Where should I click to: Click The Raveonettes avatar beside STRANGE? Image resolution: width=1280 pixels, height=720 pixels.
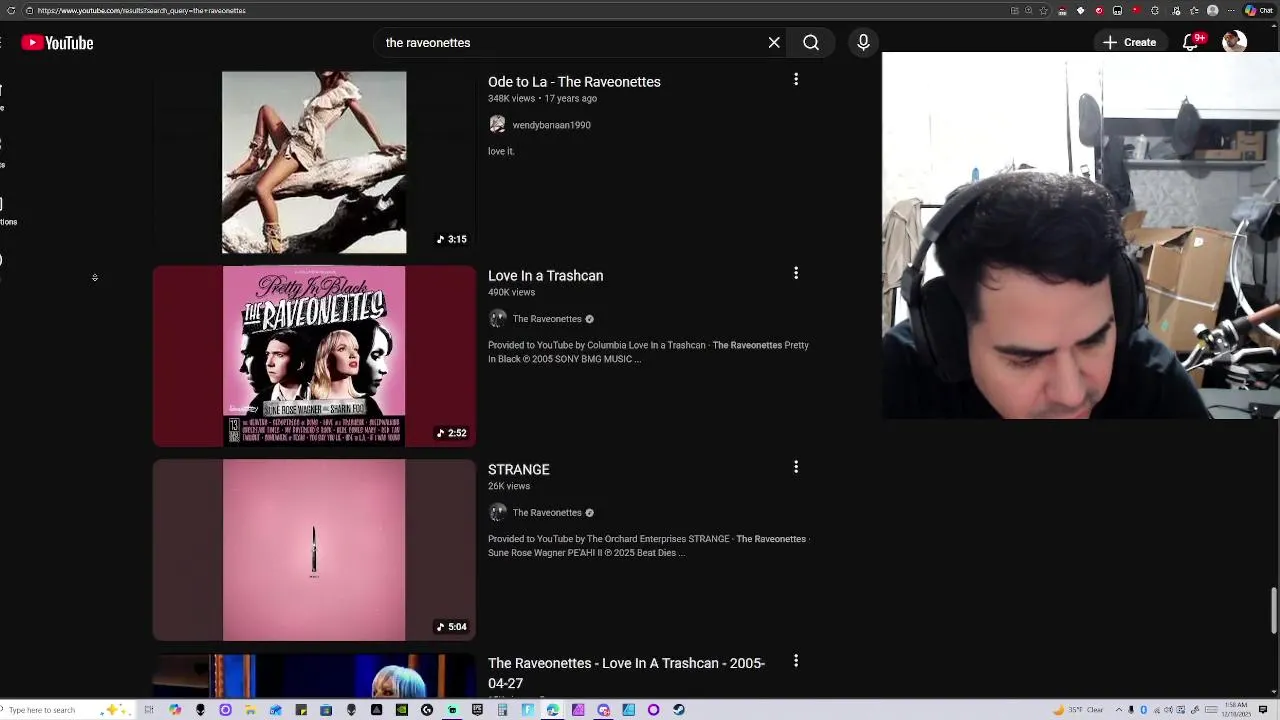coord(497,513)
